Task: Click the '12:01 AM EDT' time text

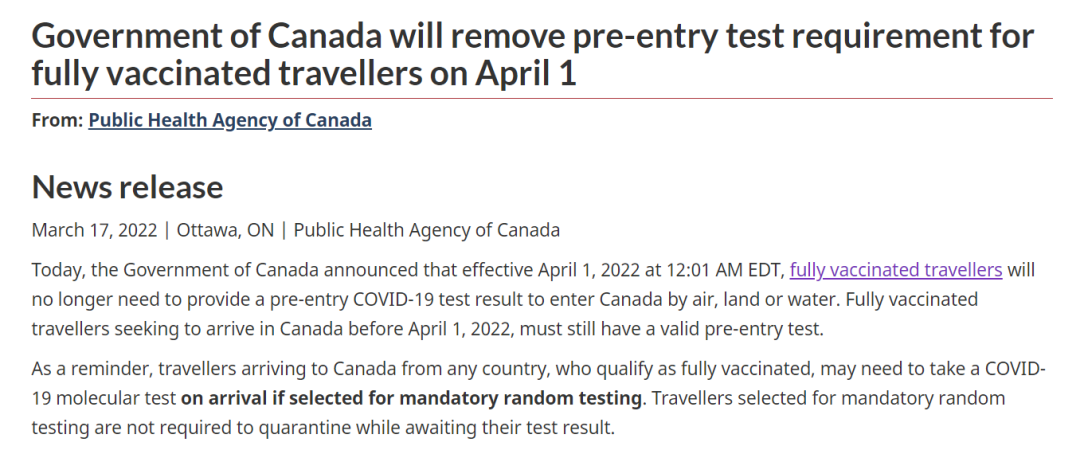Action: [x=725, y=269]
